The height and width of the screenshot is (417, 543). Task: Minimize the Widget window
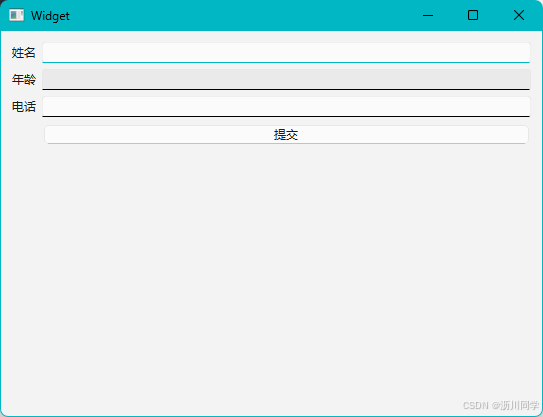428,15
